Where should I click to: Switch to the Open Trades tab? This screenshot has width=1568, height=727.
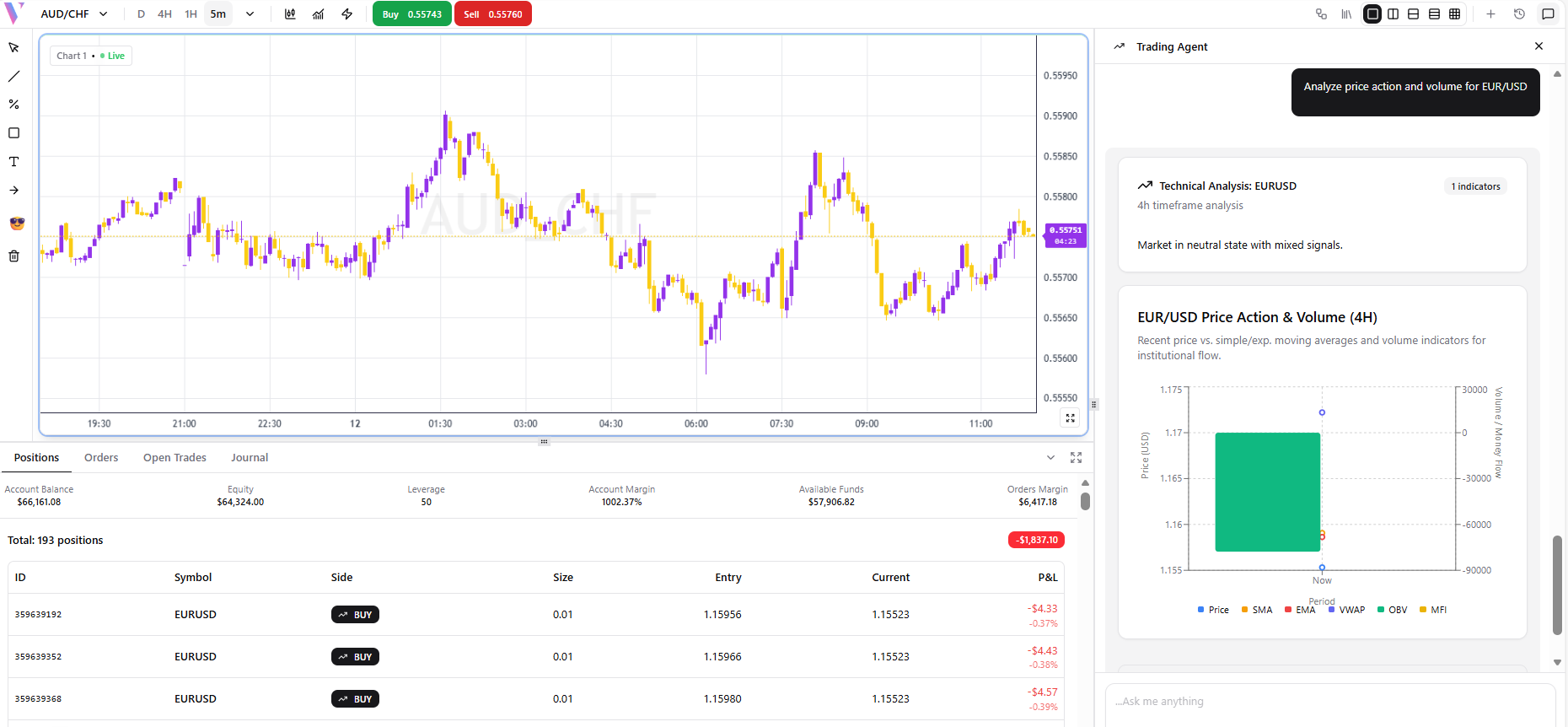tap(175, 458)
